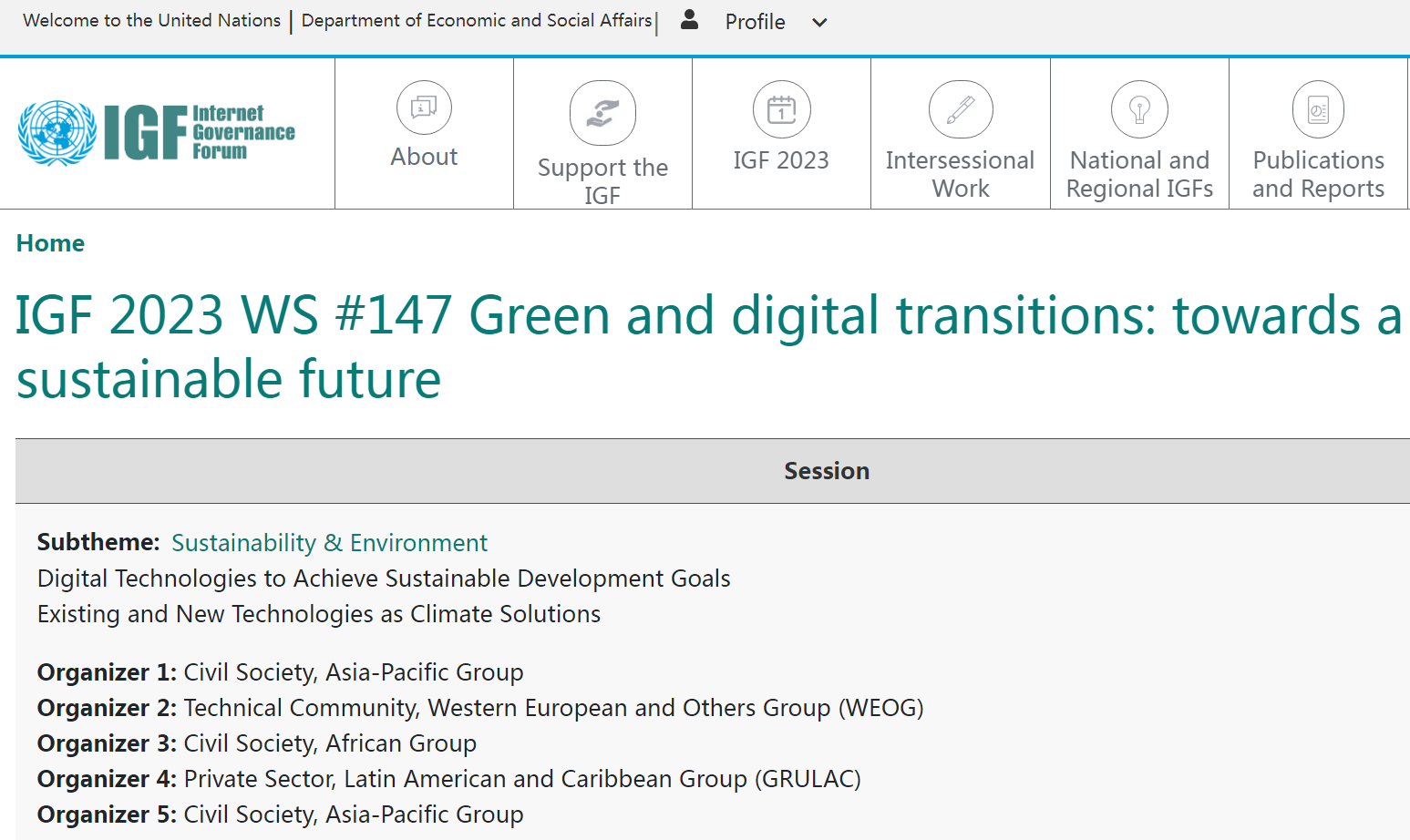The width and height of the screenshot is (1410, 840).
Task: Go to the Home breadcrumb link
Action: point(50,243)
